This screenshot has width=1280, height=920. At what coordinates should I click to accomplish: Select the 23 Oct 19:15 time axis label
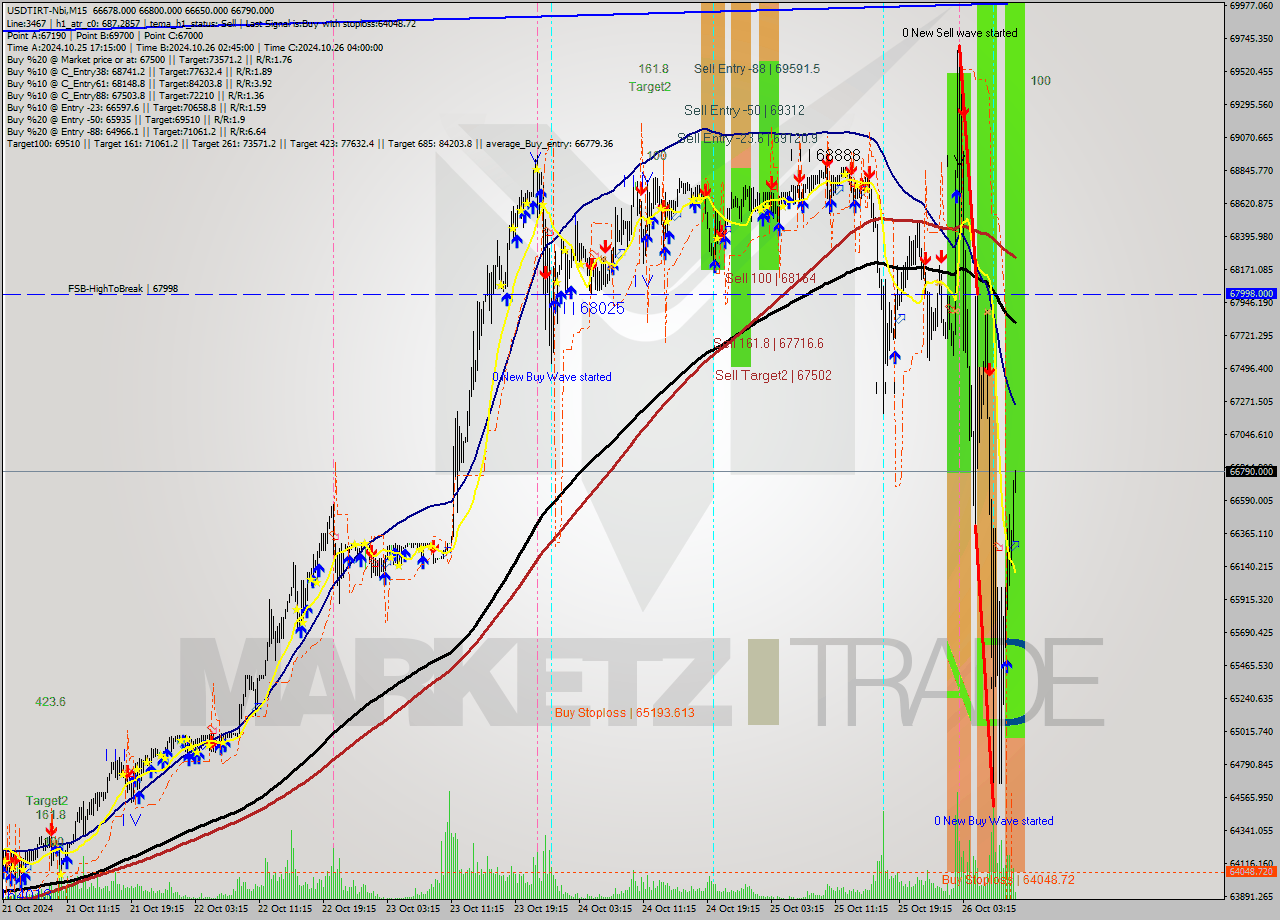pos(540,909)
